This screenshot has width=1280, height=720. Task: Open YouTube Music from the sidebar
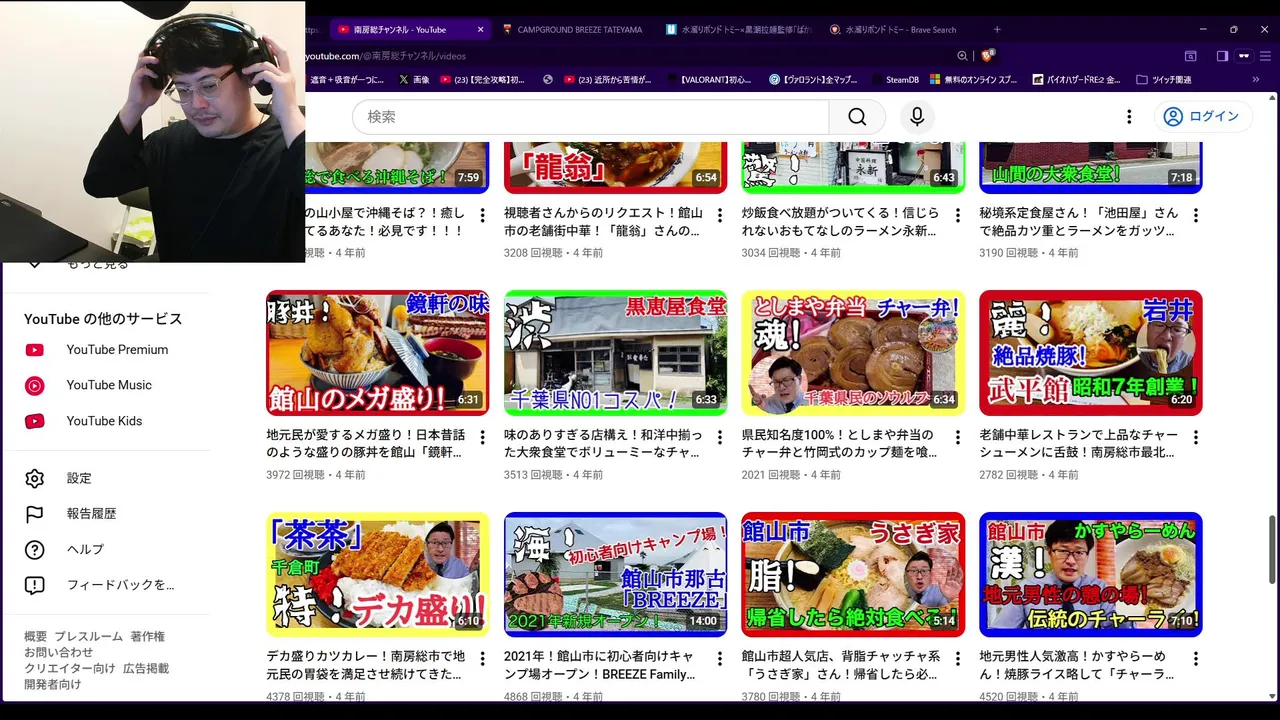(x=109, y=385)
